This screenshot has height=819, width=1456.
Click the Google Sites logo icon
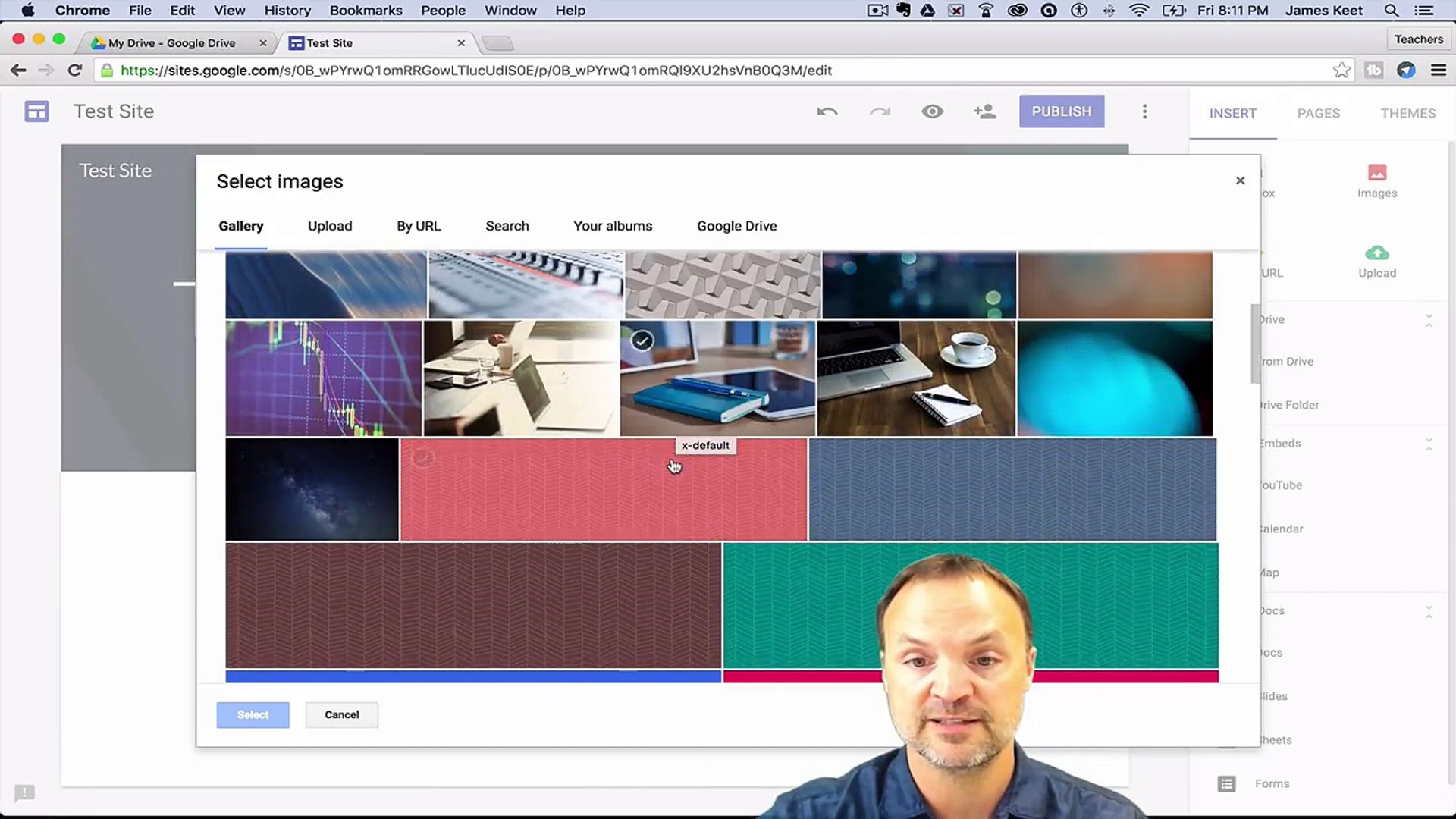point(36,112)
